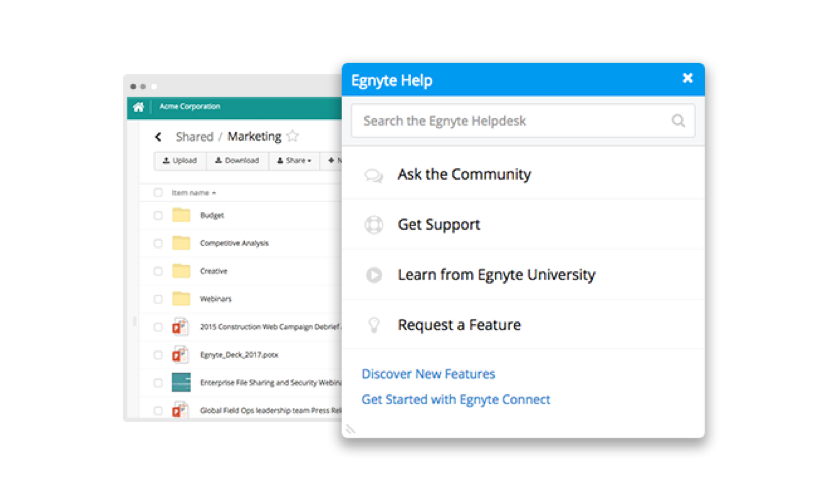Click the PowerPoint icon for Egnyte_Deck_2017.potx

point(180,355)
